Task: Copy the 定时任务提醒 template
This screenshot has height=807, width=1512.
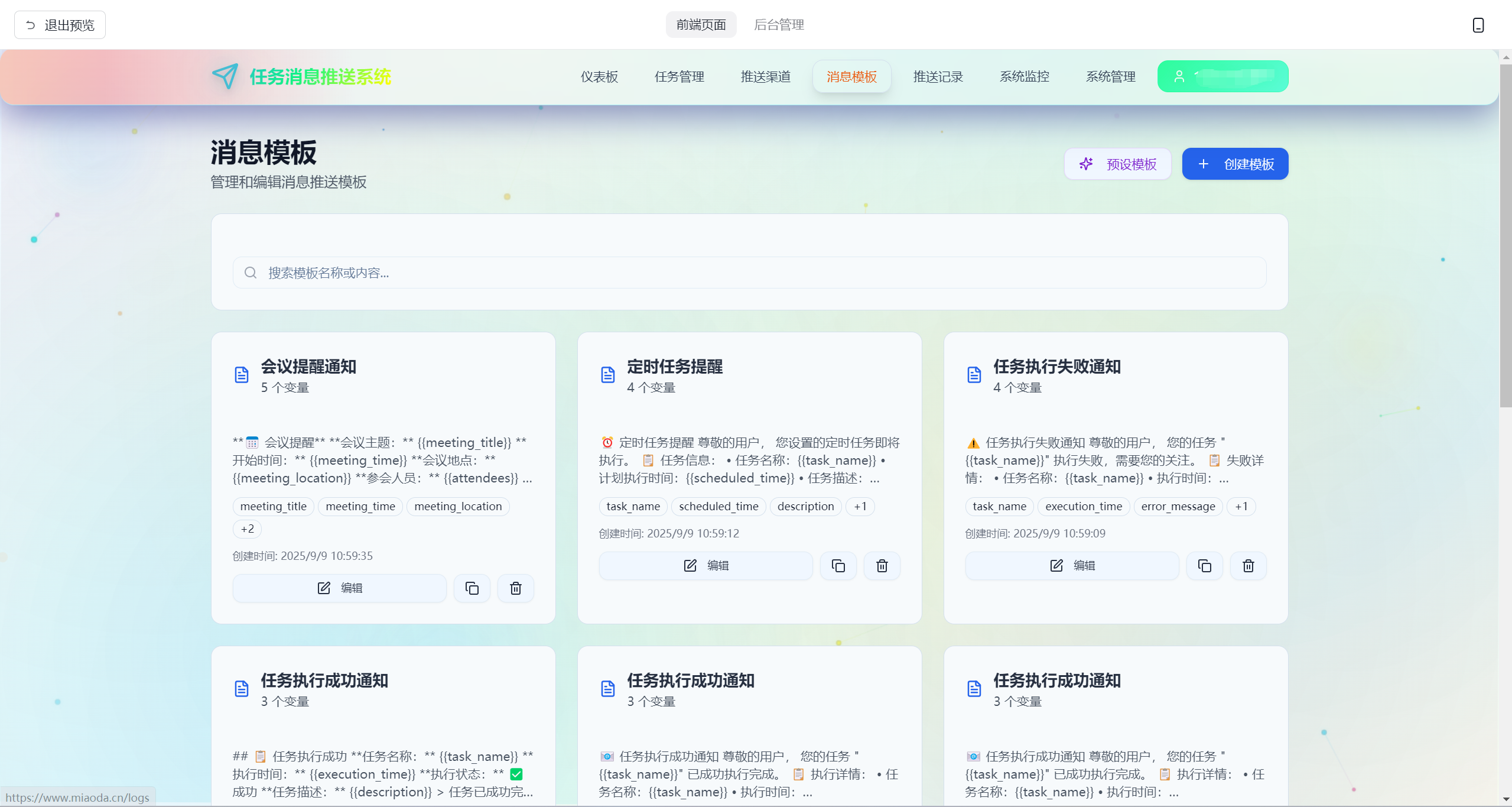Action: click(x=838, y=566)
